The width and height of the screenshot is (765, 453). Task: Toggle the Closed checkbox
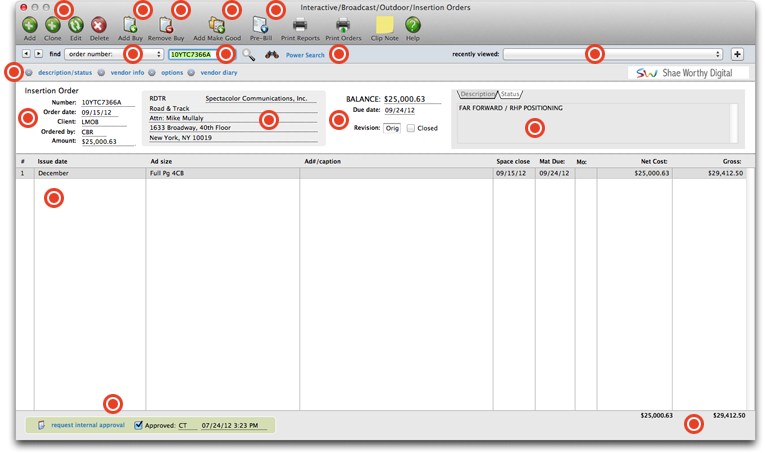[x=411, y=128]
